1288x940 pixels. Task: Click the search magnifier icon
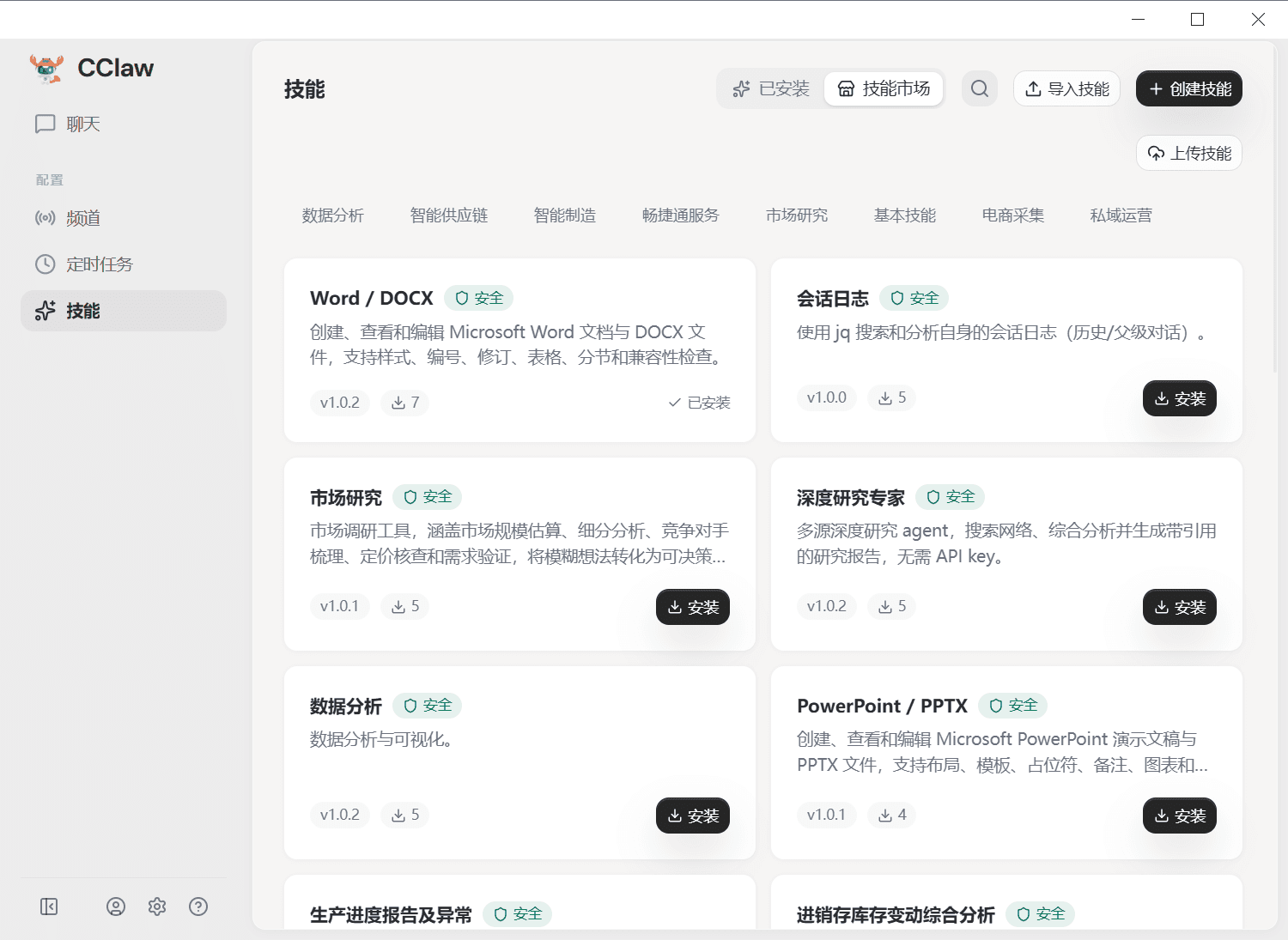(980, 88)
